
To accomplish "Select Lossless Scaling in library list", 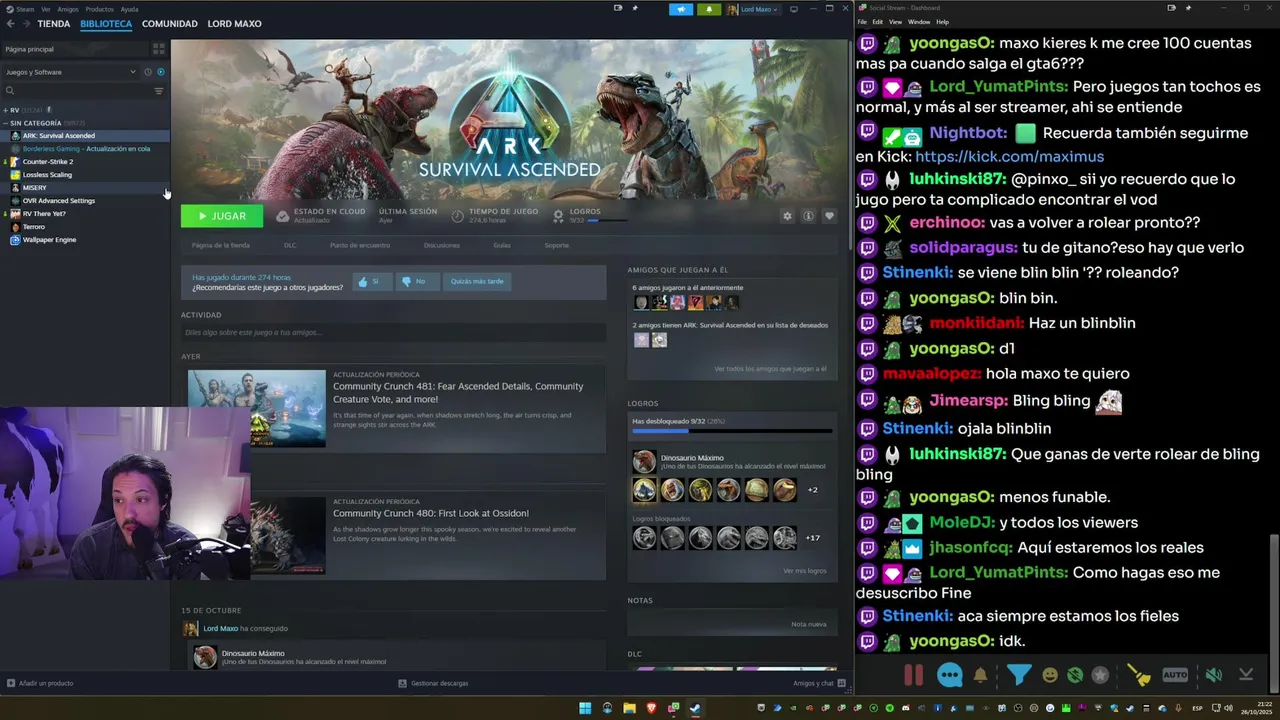I will pos(47,174).
